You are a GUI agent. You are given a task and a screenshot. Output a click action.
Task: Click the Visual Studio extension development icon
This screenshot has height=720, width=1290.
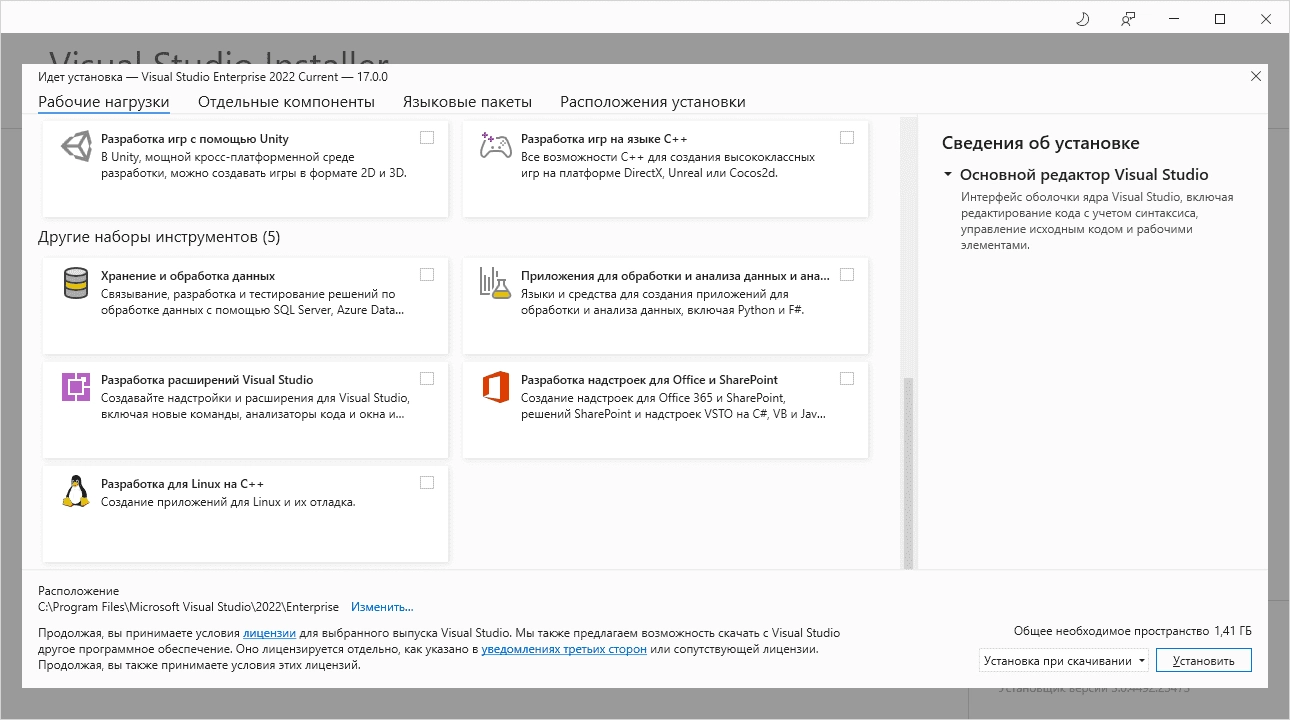tap(77, 386)
